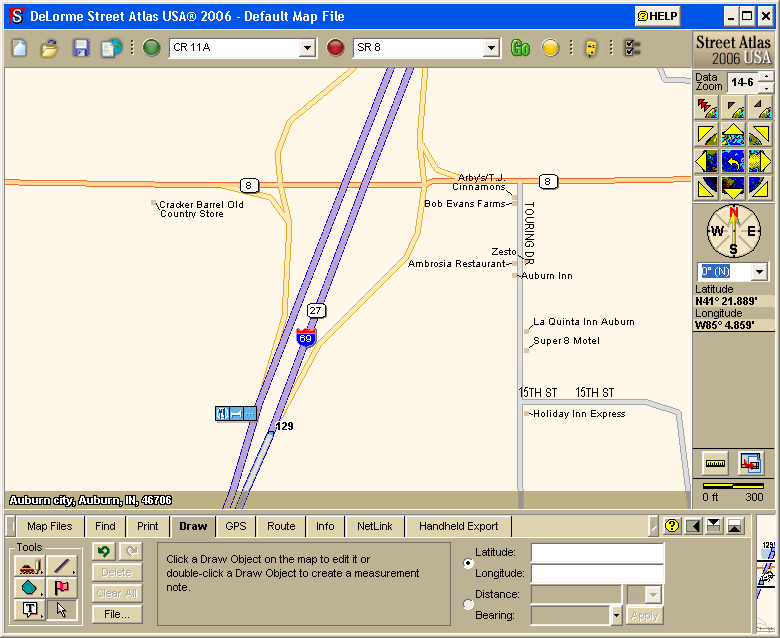Select the polygon shape draw tool
The width and height of the screenshot is (780, 638).
30,588
